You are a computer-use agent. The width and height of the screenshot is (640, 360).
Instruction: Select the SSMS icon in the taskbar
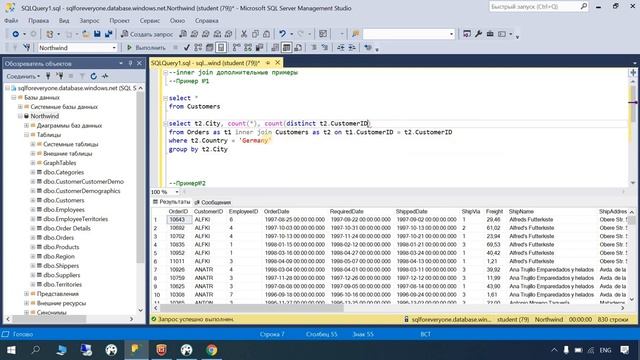point(136,350)
